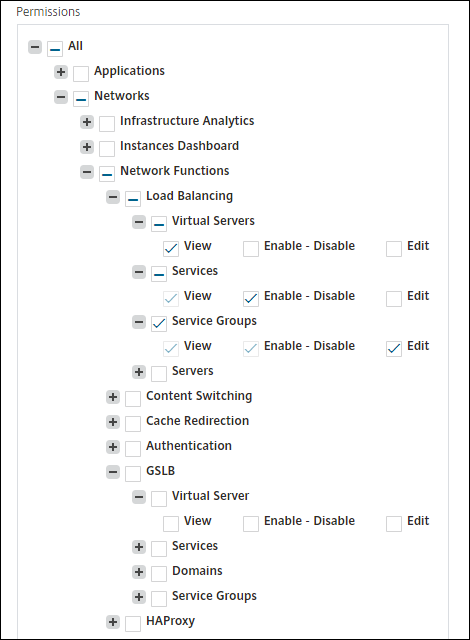Image resolution: width=470 pixels, height=640 pixels.
Task: Uncheck Edit under Load Balancing Service Groups
Action: [x=394, y=349]
